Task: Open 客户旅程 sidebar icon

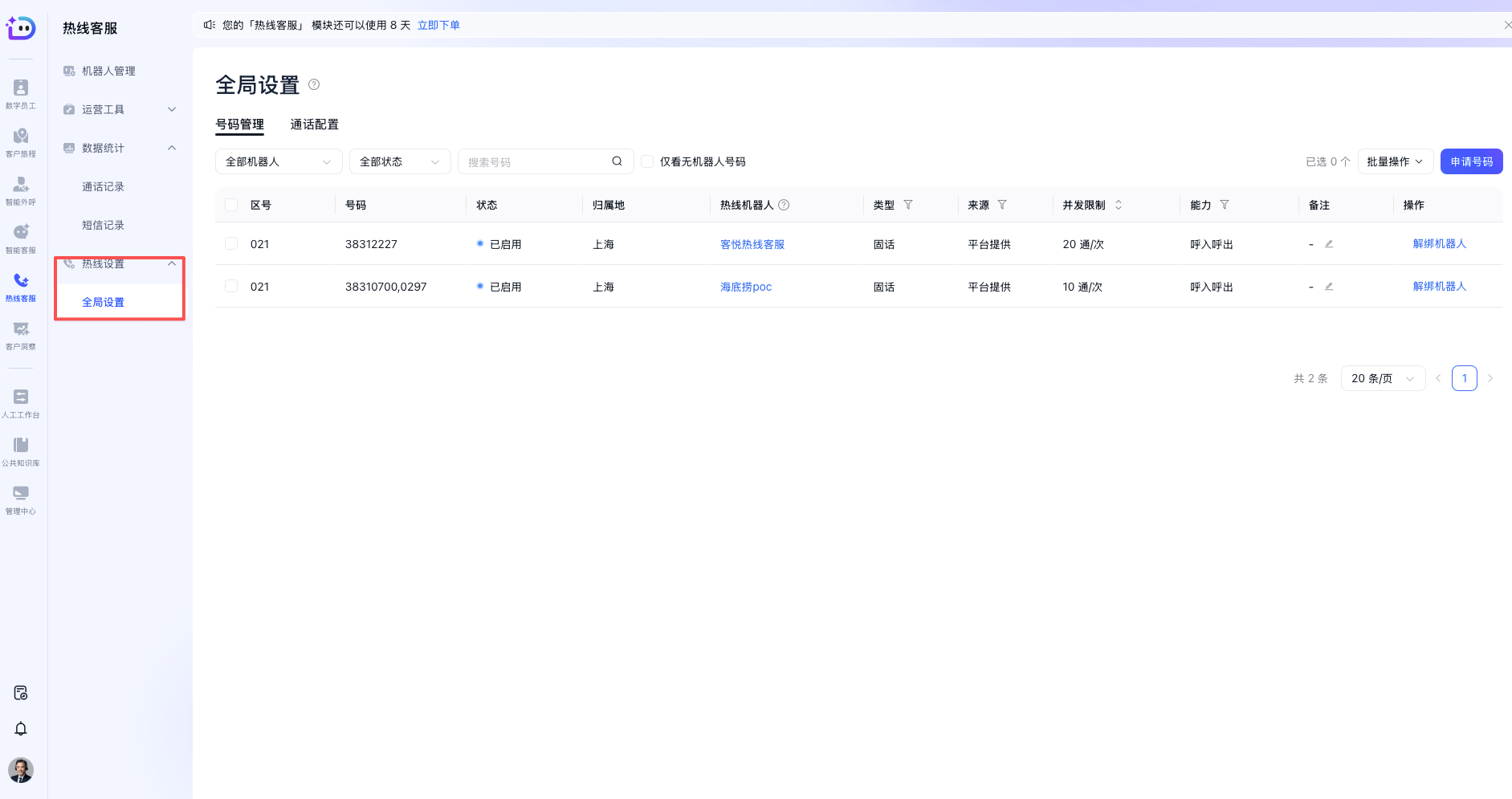Action: coord(21,141)
